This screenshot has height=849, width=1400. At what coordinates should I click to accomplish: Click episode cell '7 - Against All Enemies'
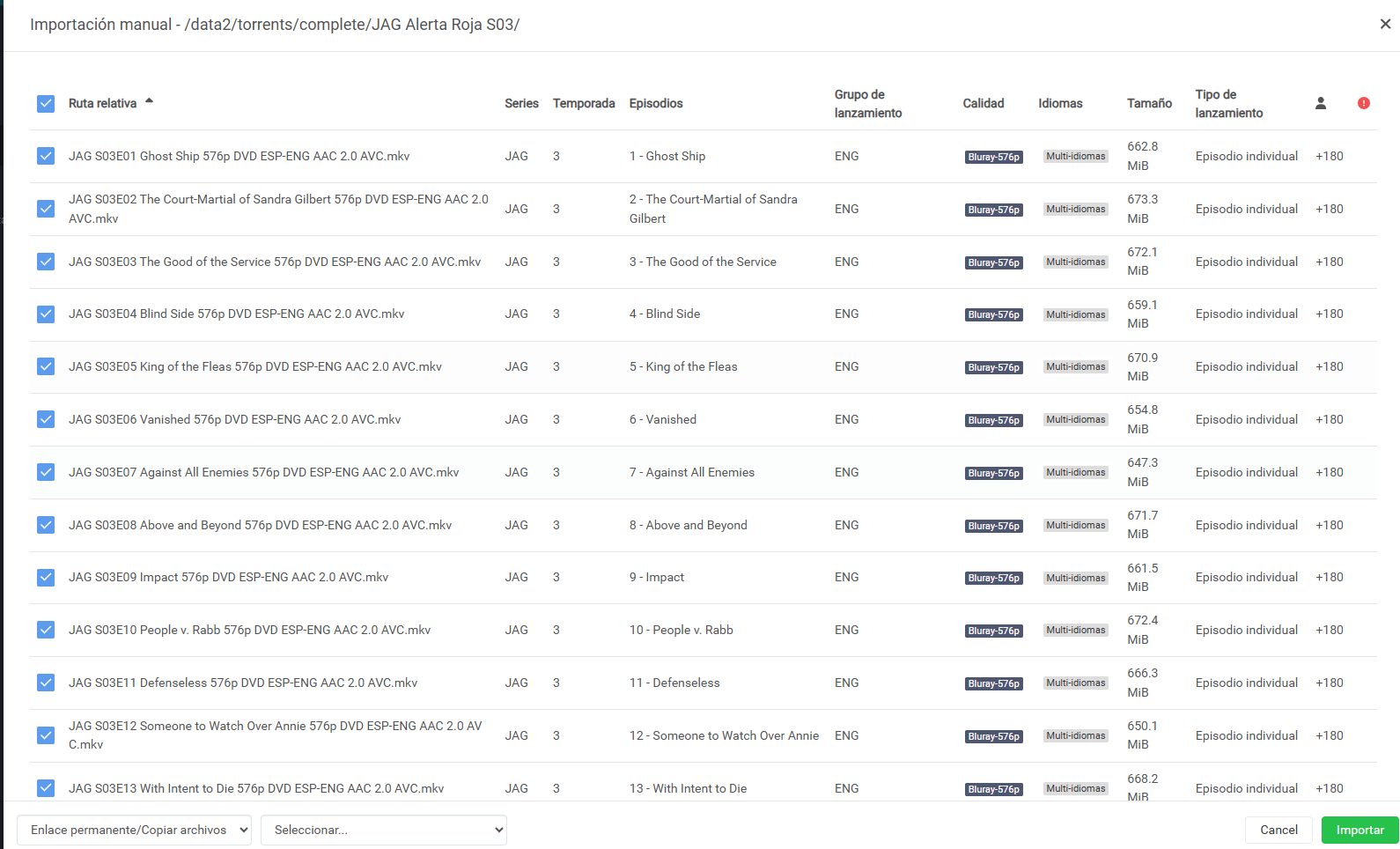tap(691, 472)
